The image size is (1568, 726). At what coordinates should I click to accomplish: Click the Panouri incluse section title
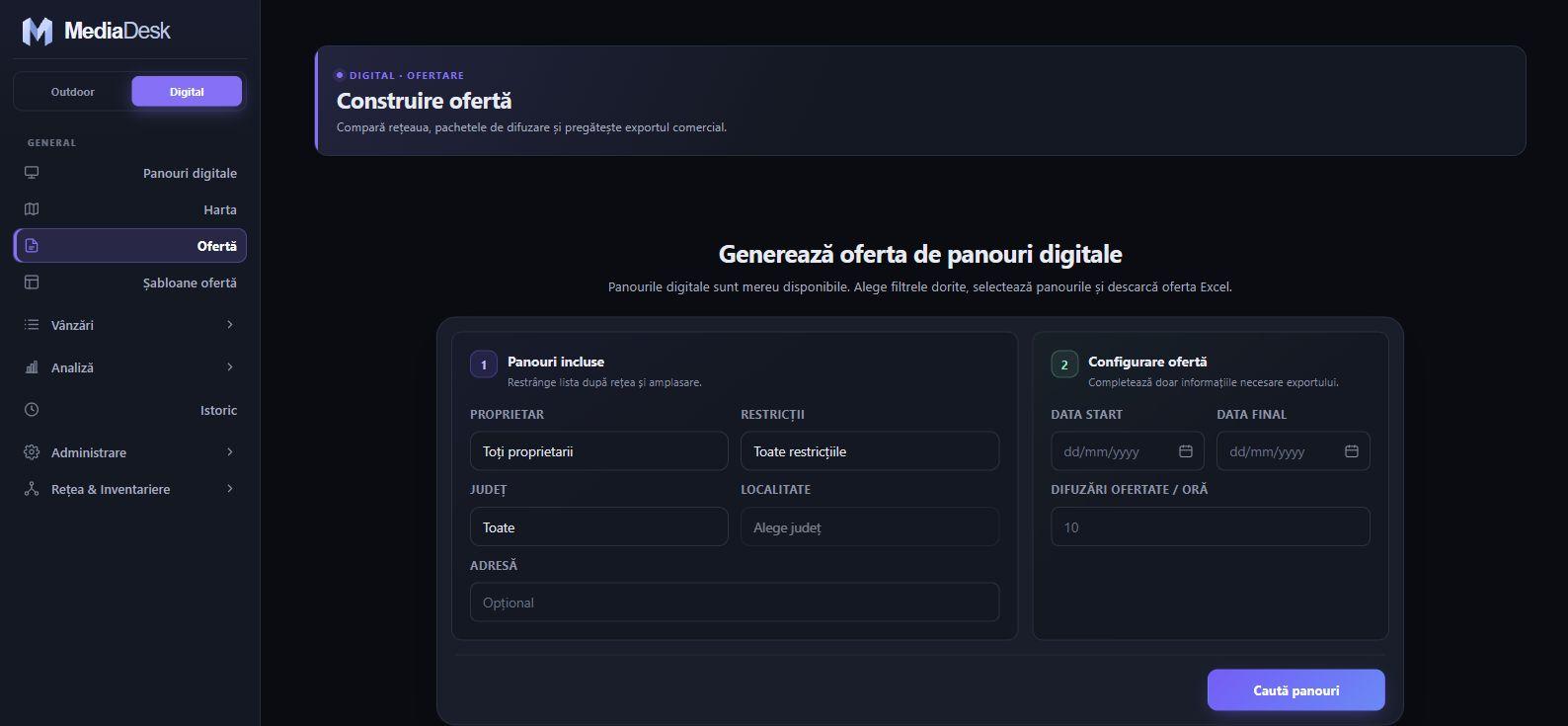556,362
